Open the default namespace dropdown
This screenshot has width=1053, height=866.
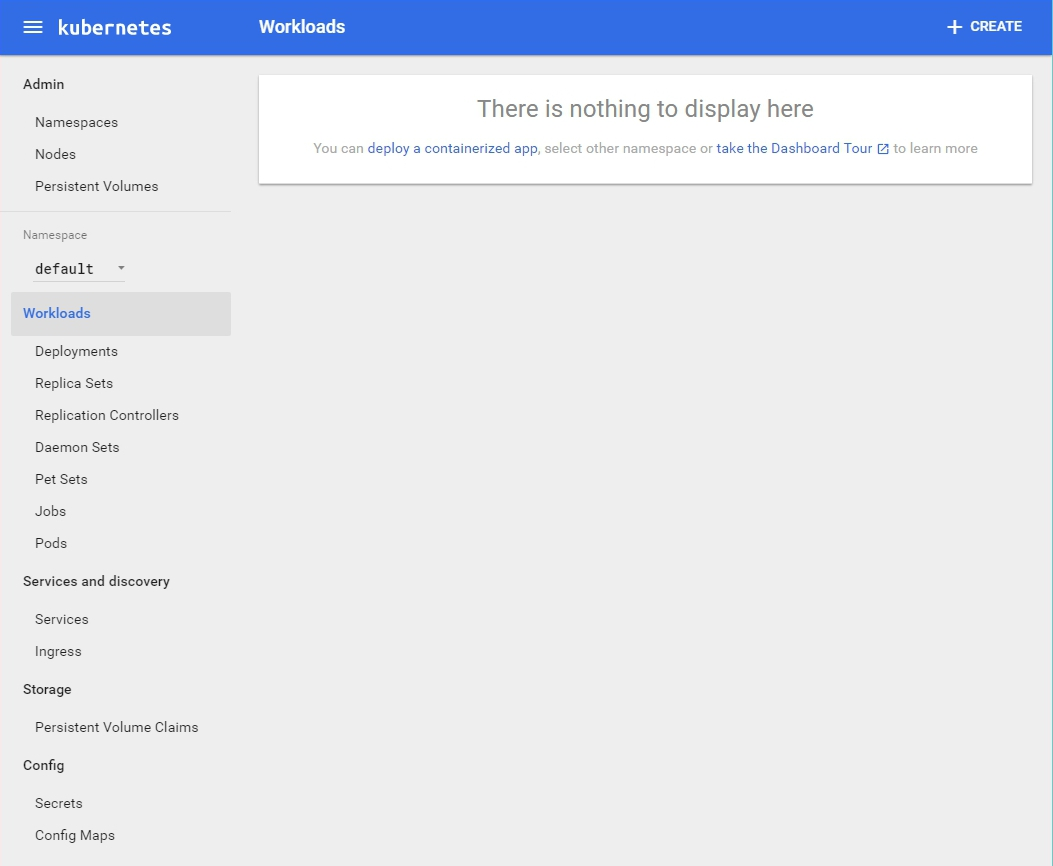(79, 269)
